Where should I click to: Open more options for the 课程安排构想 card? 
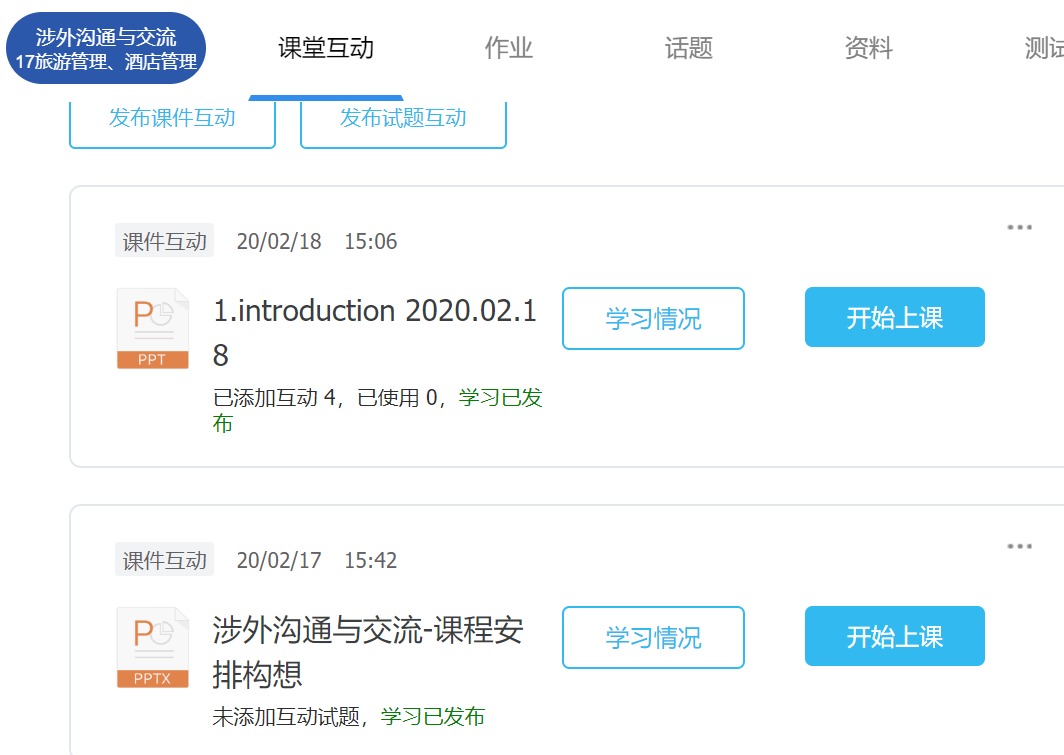[x=1019, y=547]
